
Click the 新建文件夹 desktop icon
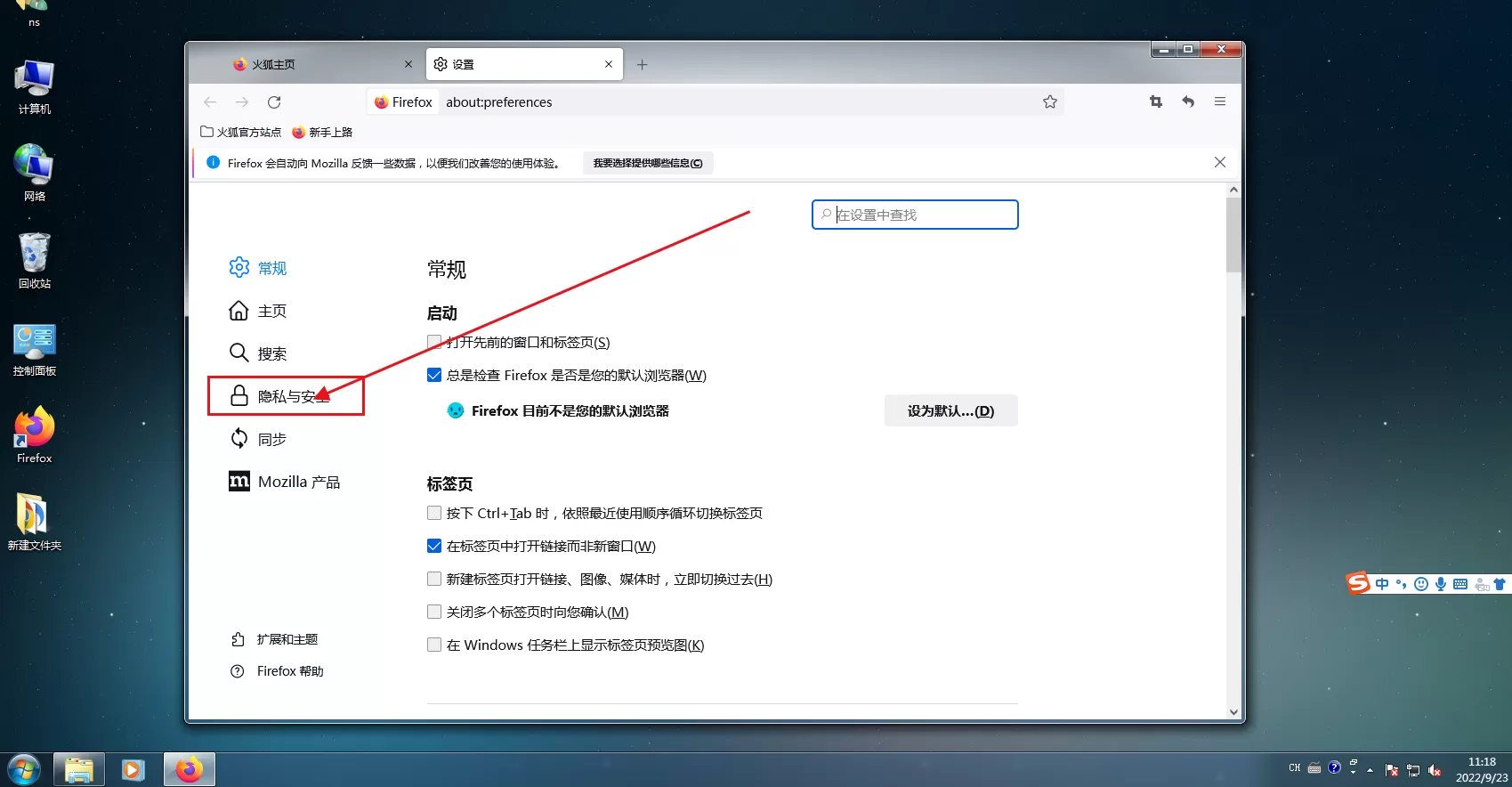coord(35,523)
